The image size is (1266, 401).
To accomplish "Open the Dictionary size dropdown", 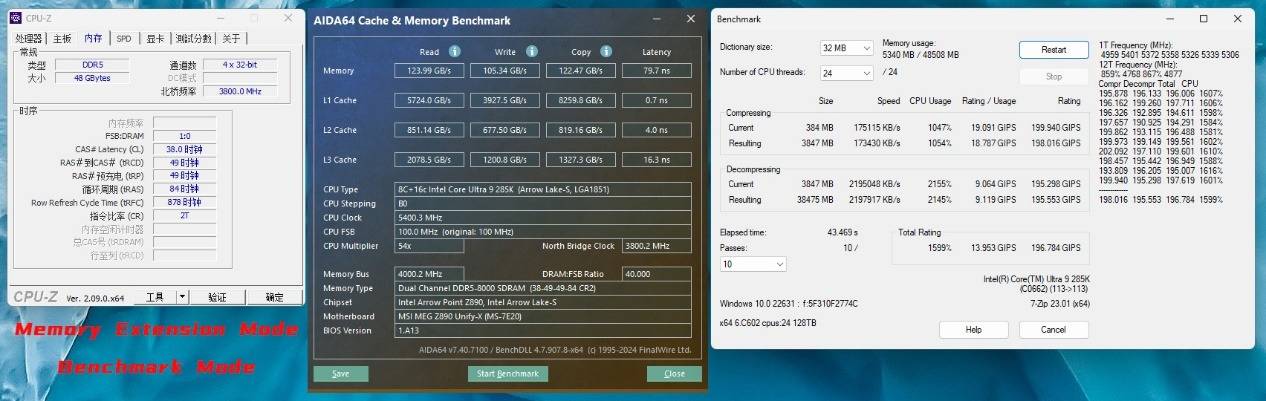I will coord(846,48).
